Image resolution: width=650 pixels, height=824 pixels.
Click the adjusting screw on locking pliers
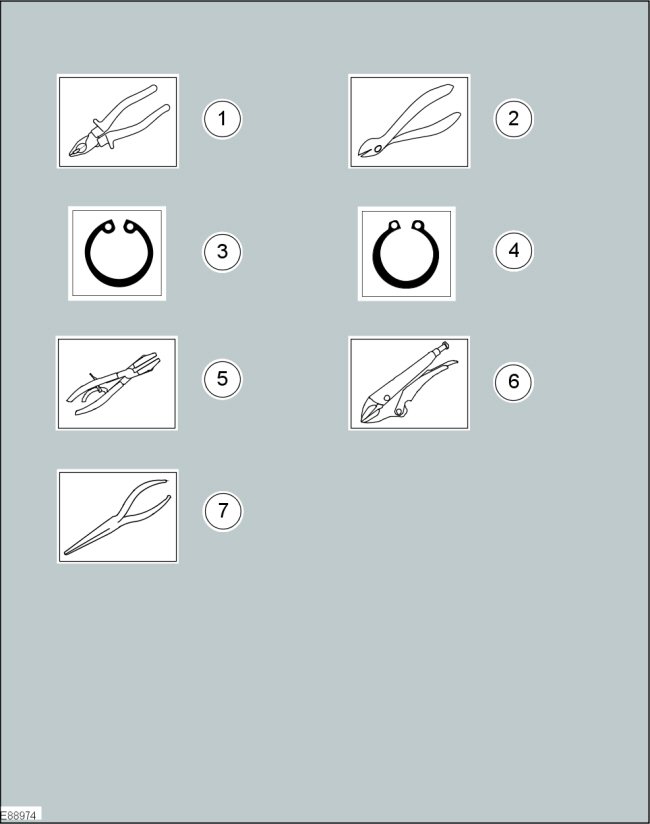coord(441,348)
